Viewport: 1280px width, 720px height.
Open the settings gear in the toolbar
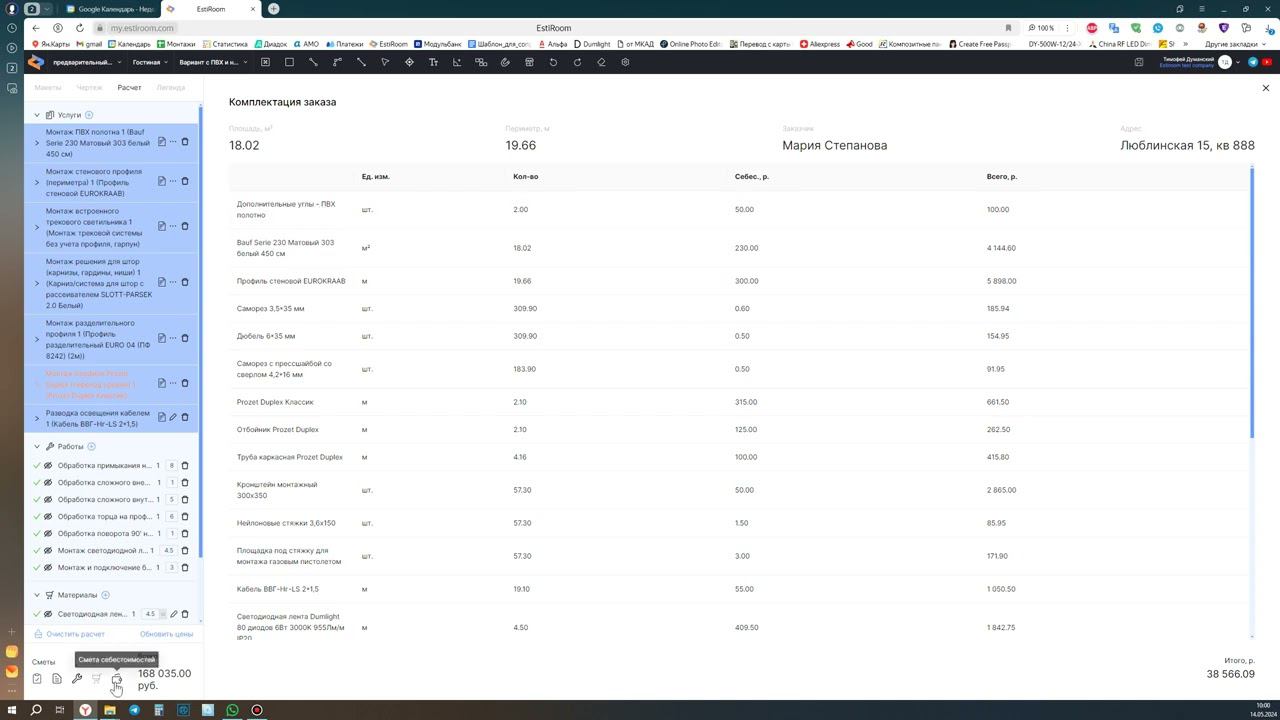click(x=625, y=62)
